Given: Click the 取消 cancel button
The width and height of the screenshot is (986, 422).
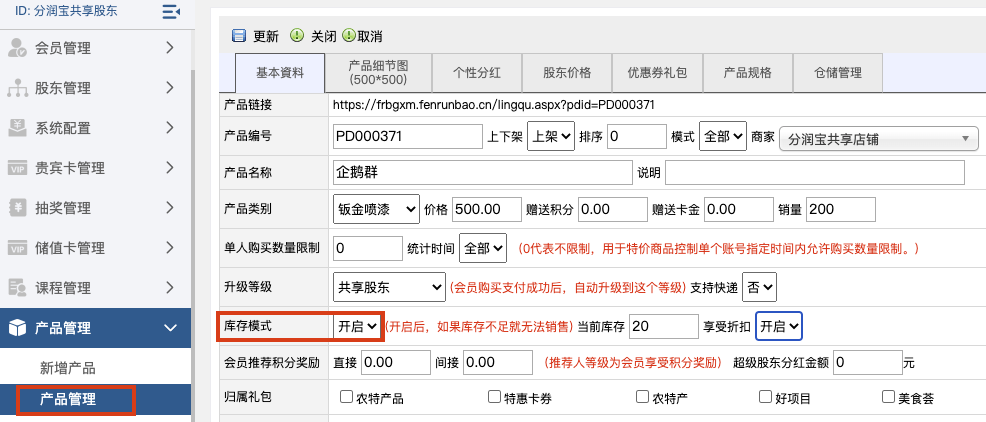Looking at the screenshot, I should (x=362, y=36).
